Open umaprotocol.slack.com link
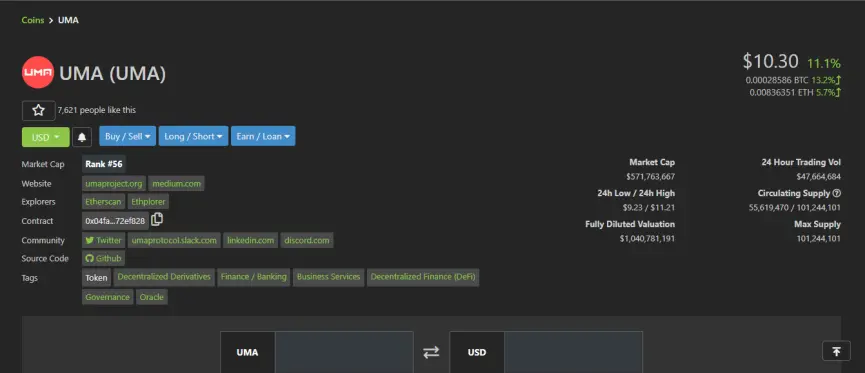This screenshot has height=373, width=865. (174, 240)
